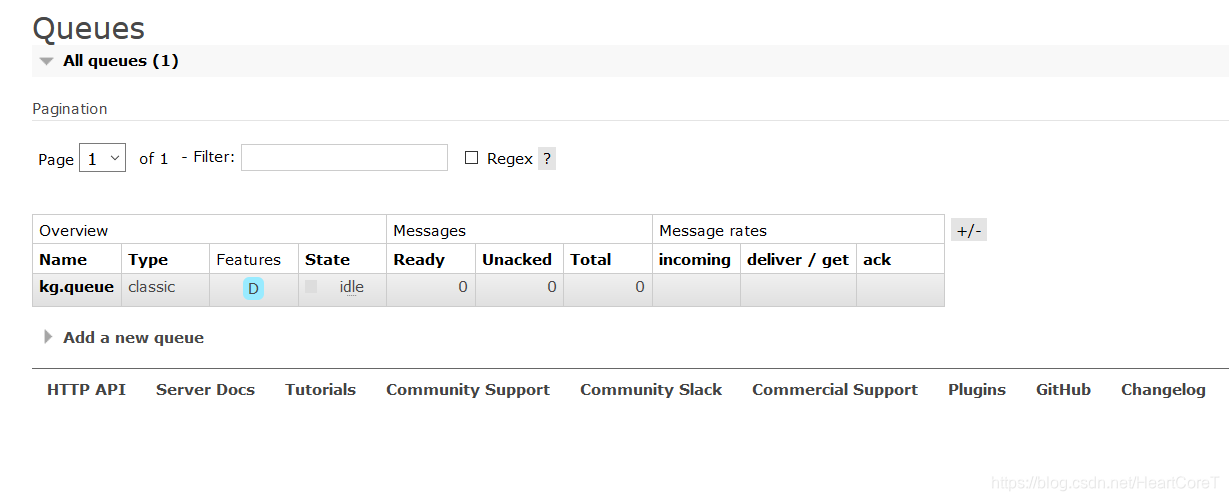1229x501 pixels.
Task: Click the +/- columns toggle button
Action: [x=969, y=231]
